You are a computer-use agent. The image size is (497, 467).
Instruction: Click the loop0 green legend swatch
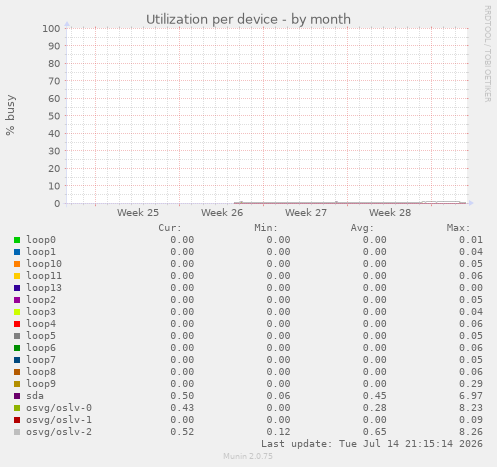[17, 240]
